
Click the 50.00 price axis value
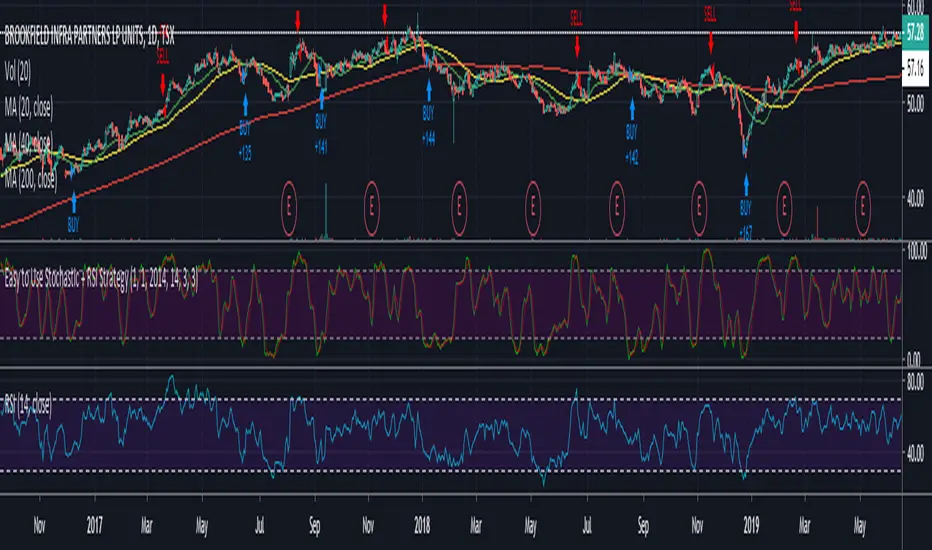point(916,105)
